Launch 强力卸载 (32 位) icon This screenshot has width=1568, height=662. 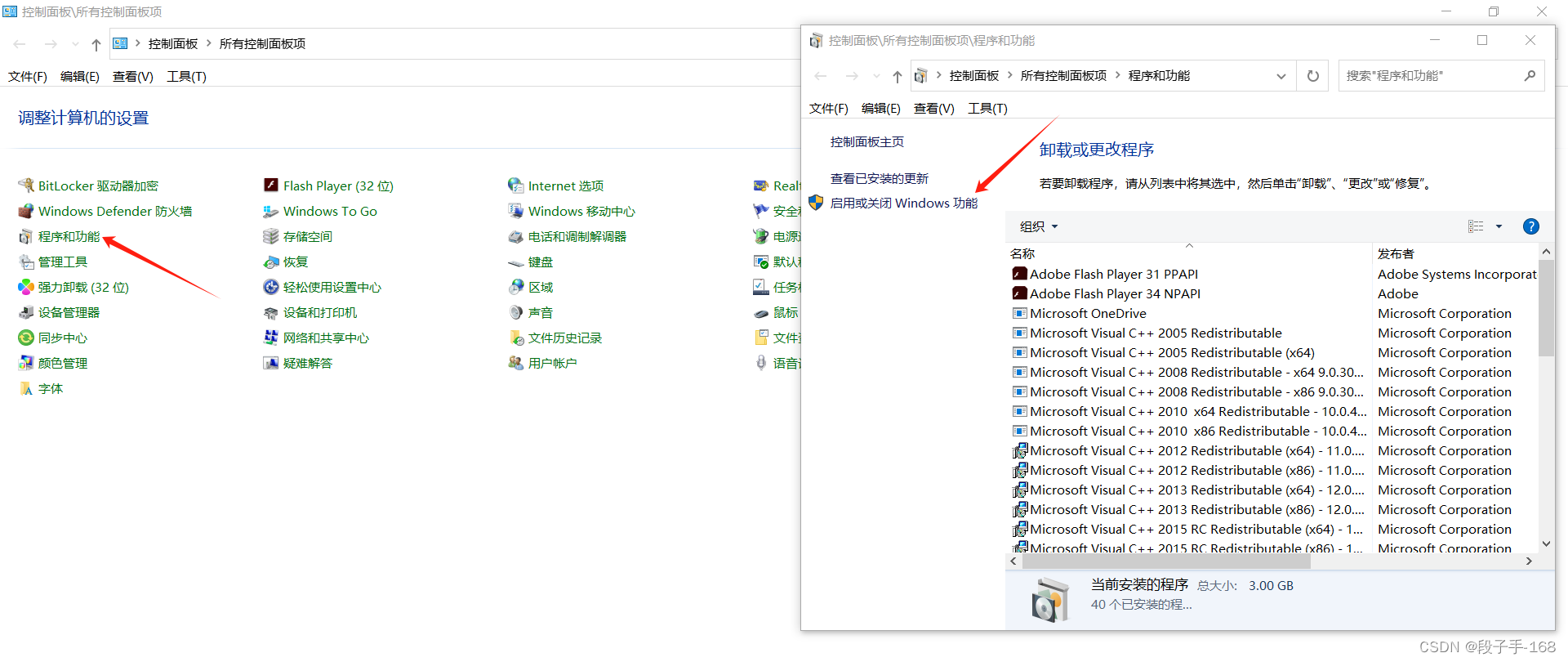pos(26,287)
